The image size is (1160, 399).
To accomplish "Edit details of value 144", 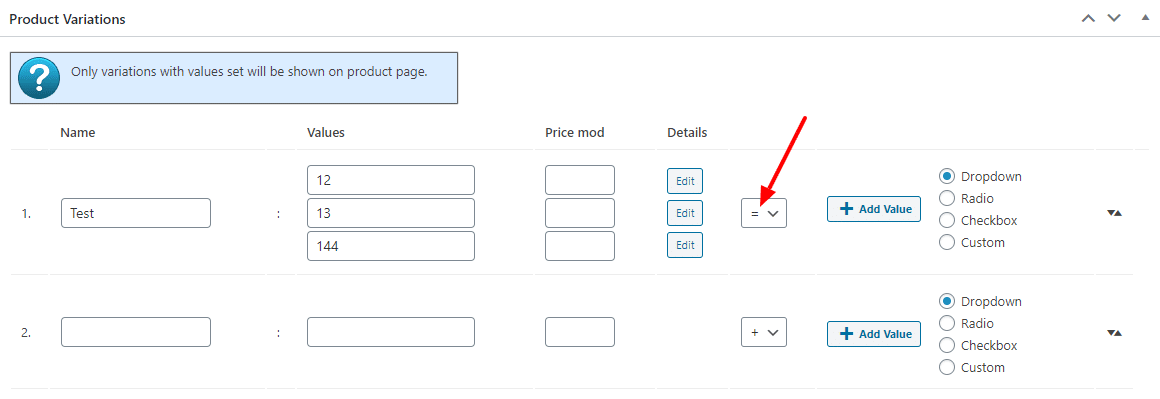I will coord(685,245).
